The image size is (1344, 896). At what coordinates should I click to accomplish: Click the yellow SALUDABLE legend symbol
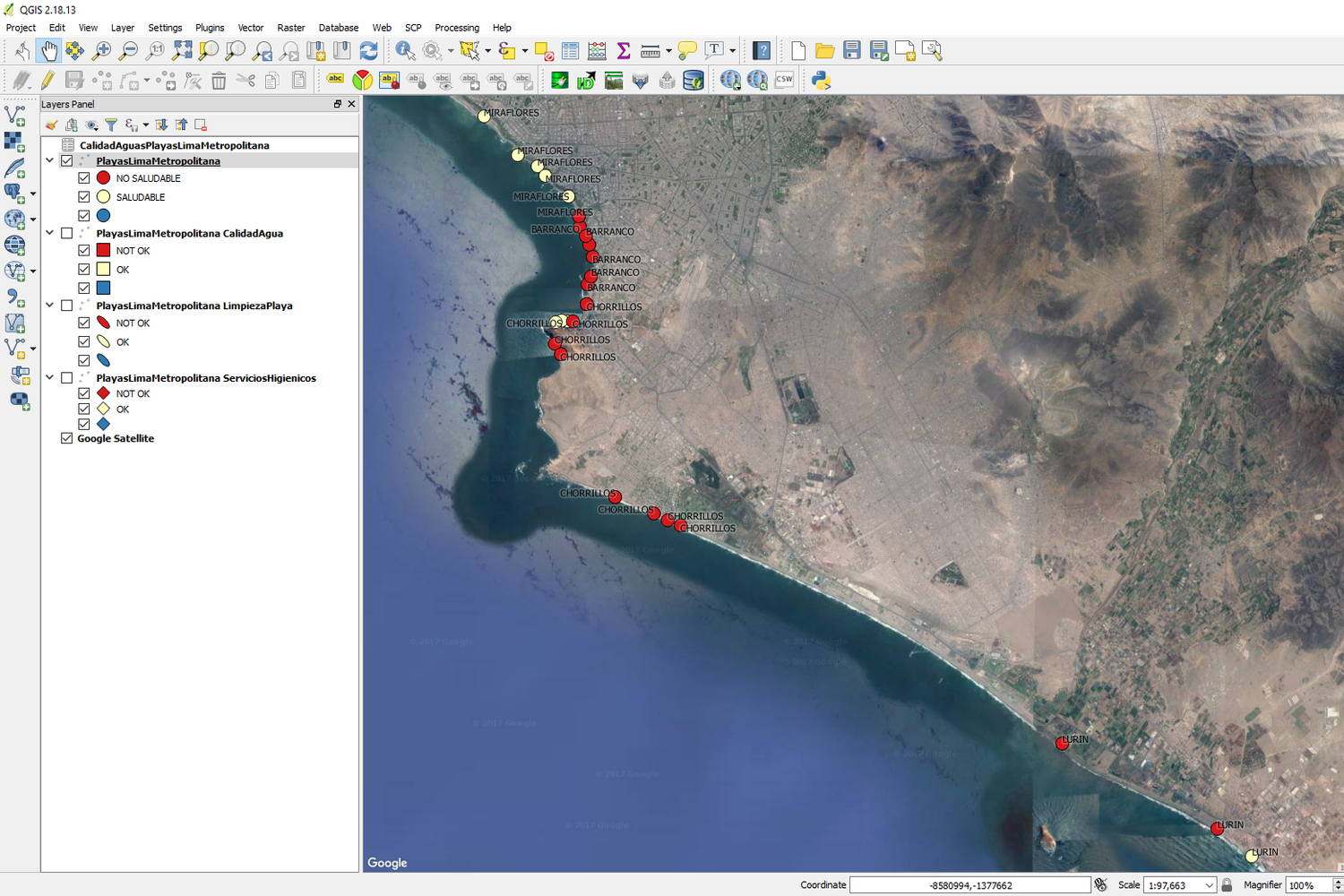point(103,197)
